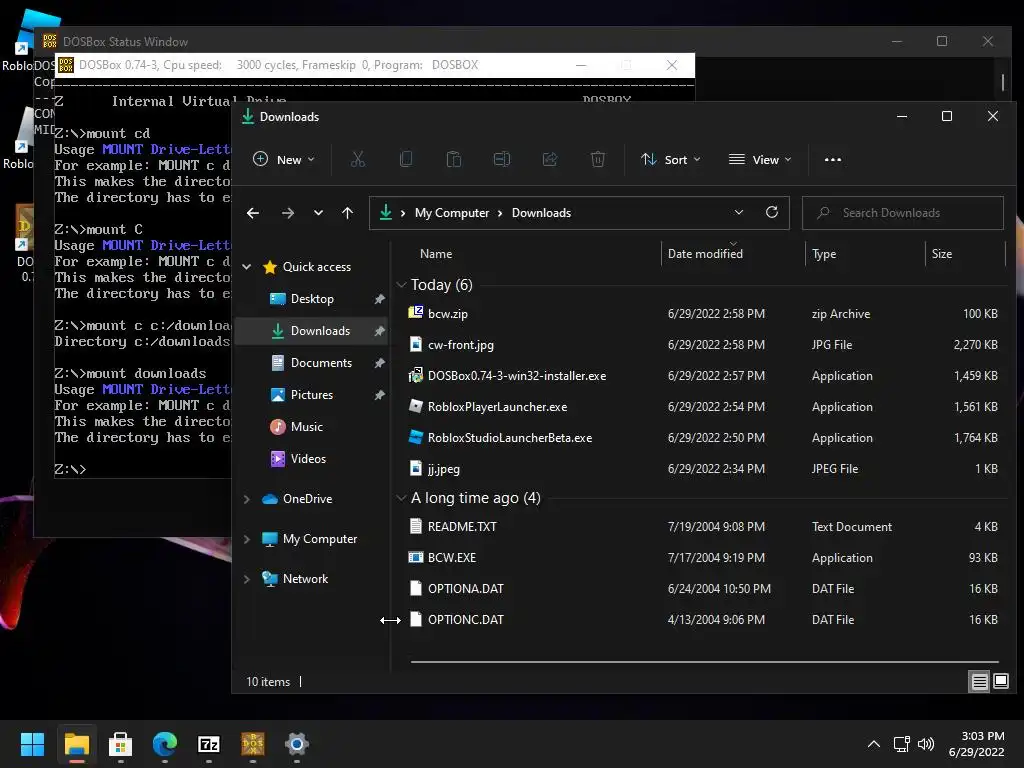Switch to details view icon in status bar

coord(980,682)
